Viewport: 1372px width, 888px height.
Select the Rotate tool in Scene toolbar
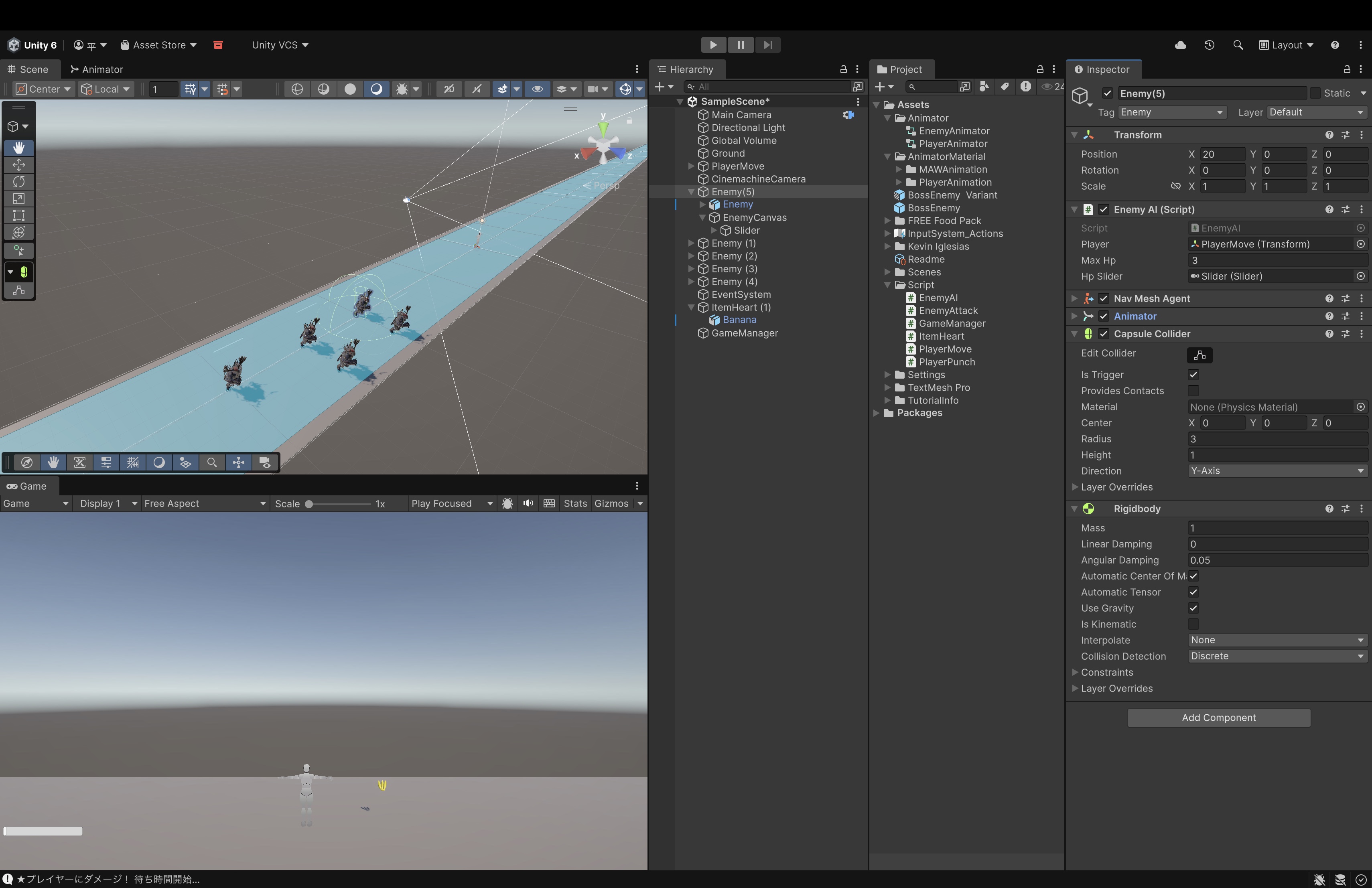tap(18, 182)
